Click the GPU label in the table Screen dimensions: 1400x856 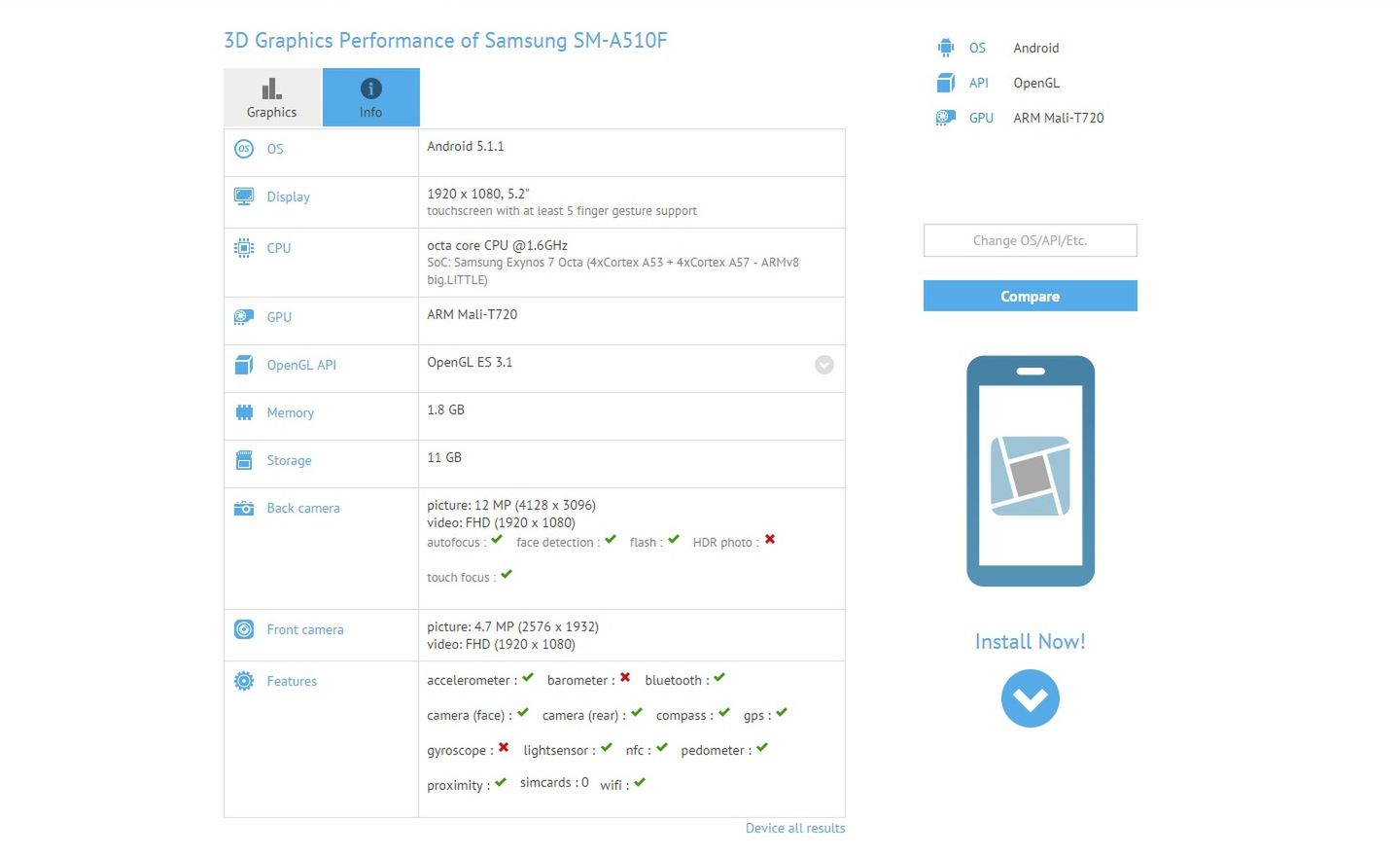(279, 317)
